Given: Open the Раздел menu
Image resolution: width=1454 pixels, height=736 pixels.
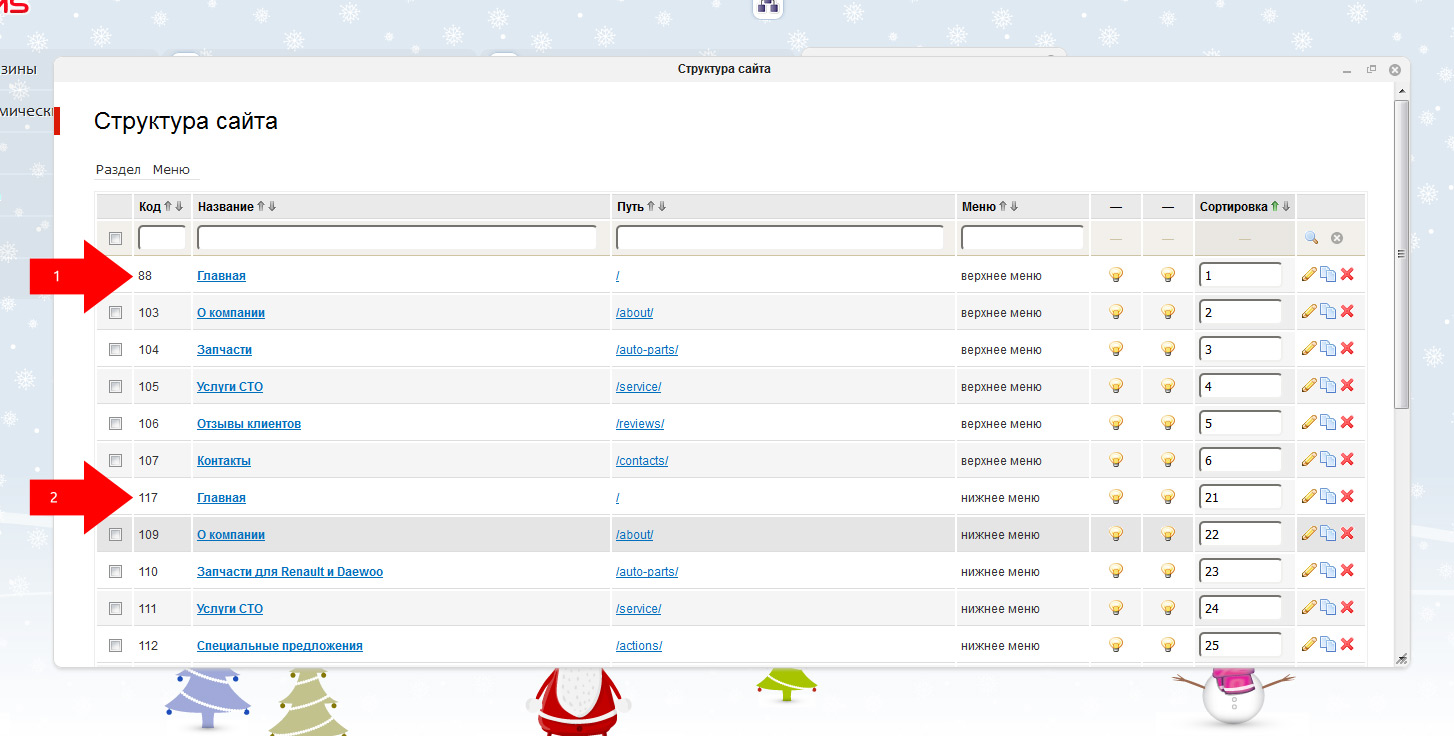Looking at the screenshot, I should pos(118,170).
